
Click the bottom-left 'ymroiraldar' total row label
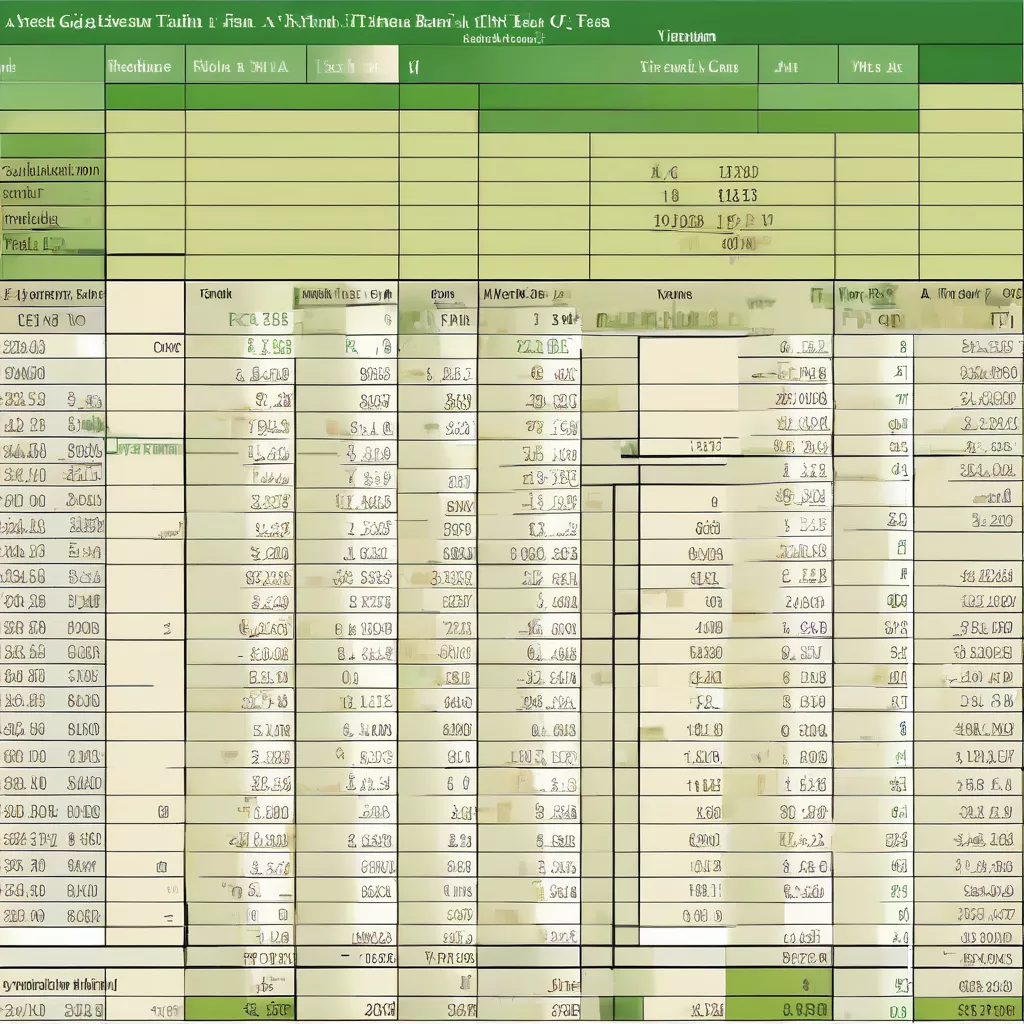(x=58, y=984)
